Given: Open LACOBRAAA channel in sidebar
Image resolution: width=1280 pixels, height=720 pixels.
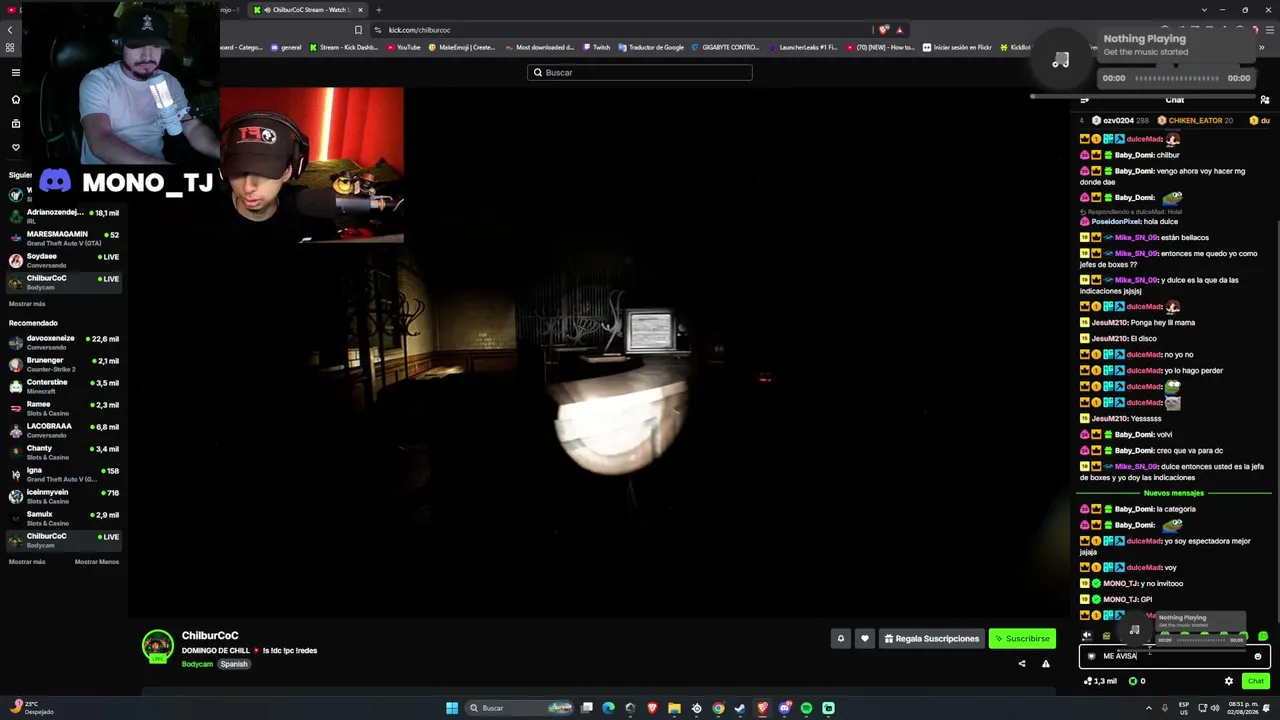Looking at the screenshot, I should (64, 430).
